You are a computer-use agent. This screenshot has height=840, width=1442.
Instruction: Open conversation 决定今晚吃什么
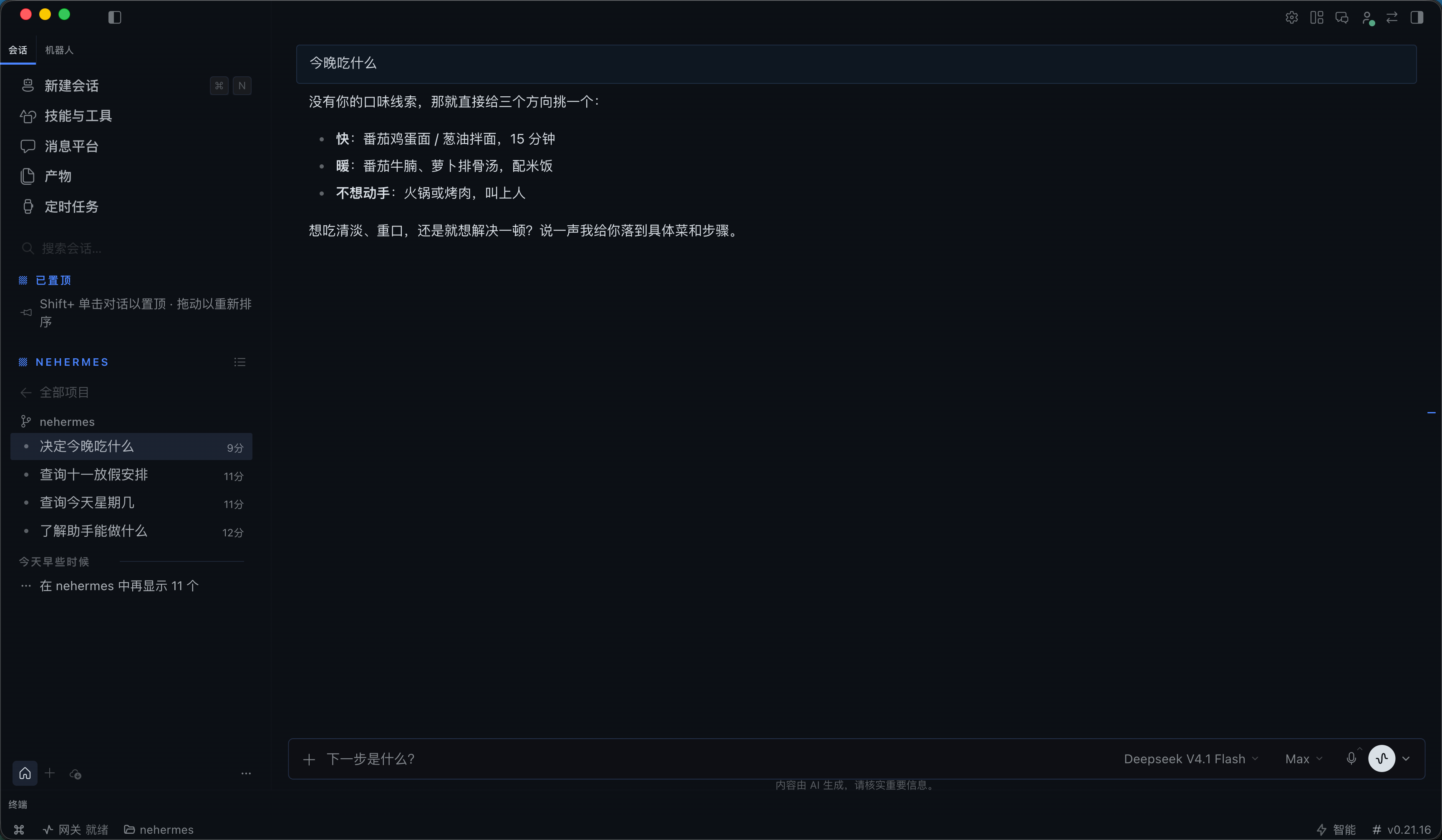point(131,447)
